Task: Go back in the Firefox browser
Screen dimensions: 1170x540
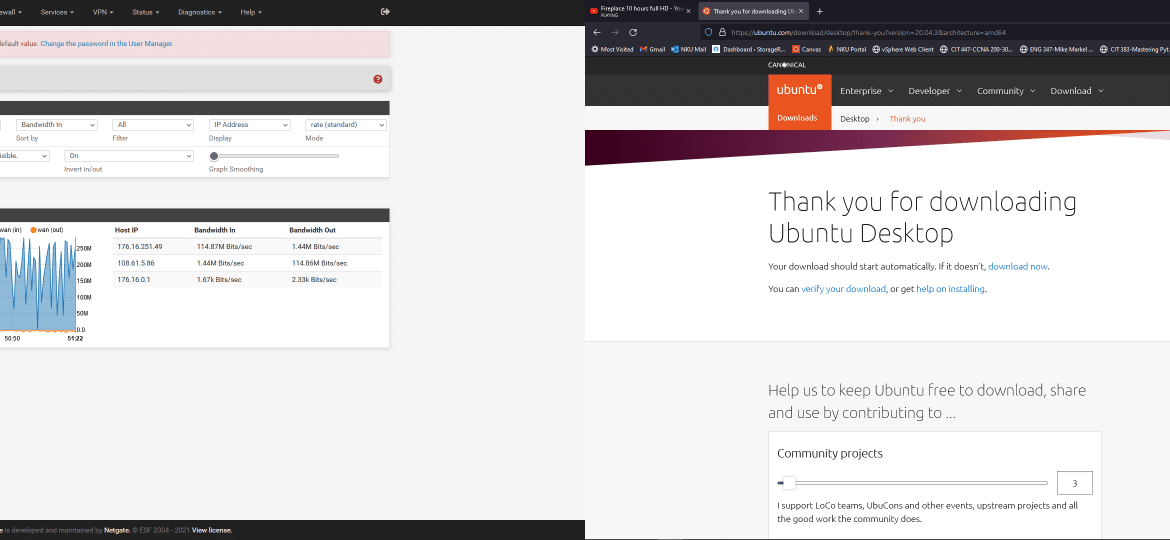Action: (x=596, y=32)
